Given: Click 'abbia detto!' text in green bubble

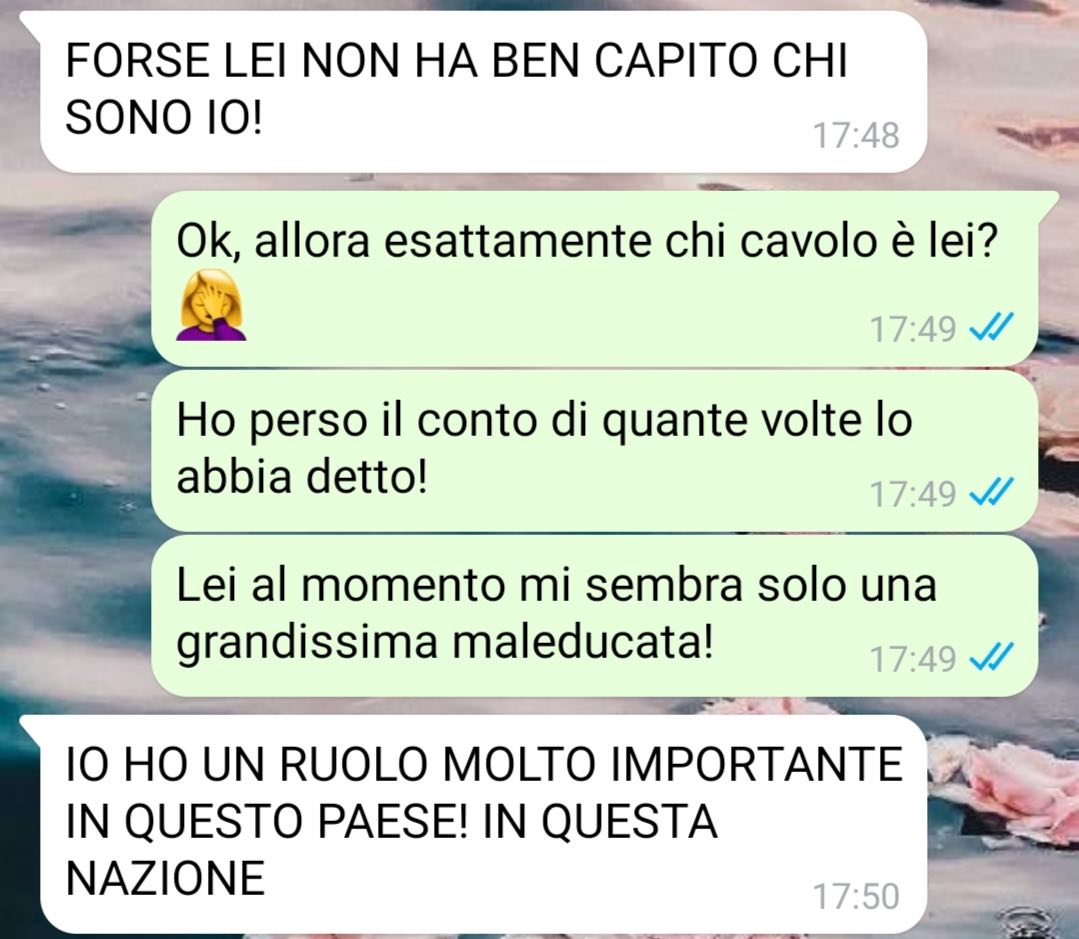Looking at the screenshot, I should point(302,476).
